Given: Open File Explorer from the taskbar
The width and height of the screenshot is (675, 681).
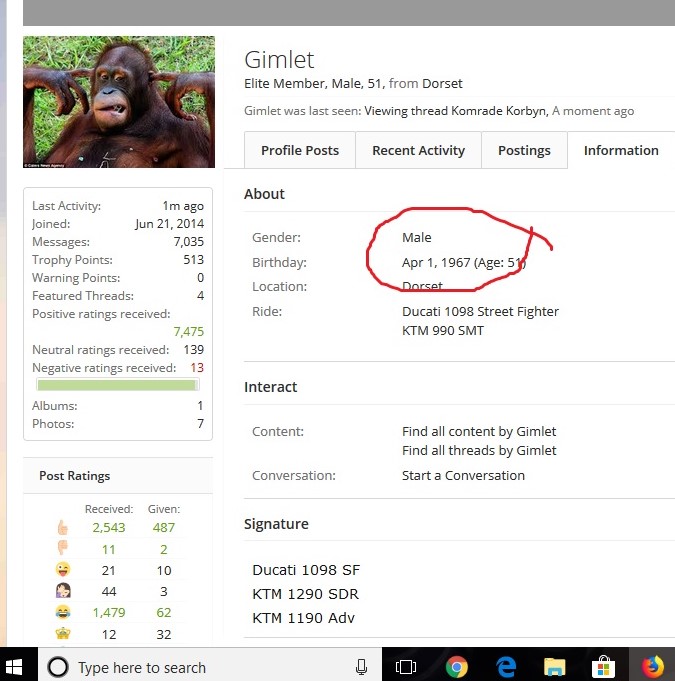Looking at the screenshot, I should (555, 666).
